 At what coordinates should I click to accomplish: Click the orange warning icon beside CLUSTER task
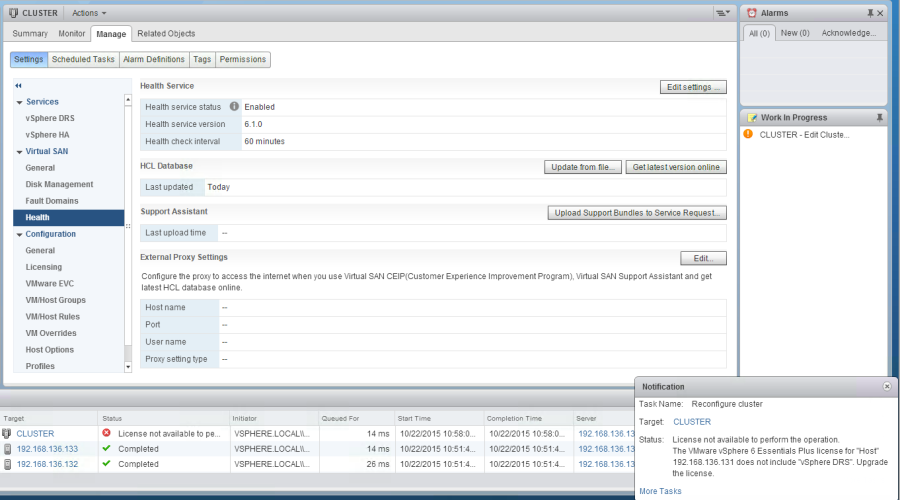click(748, 134)
